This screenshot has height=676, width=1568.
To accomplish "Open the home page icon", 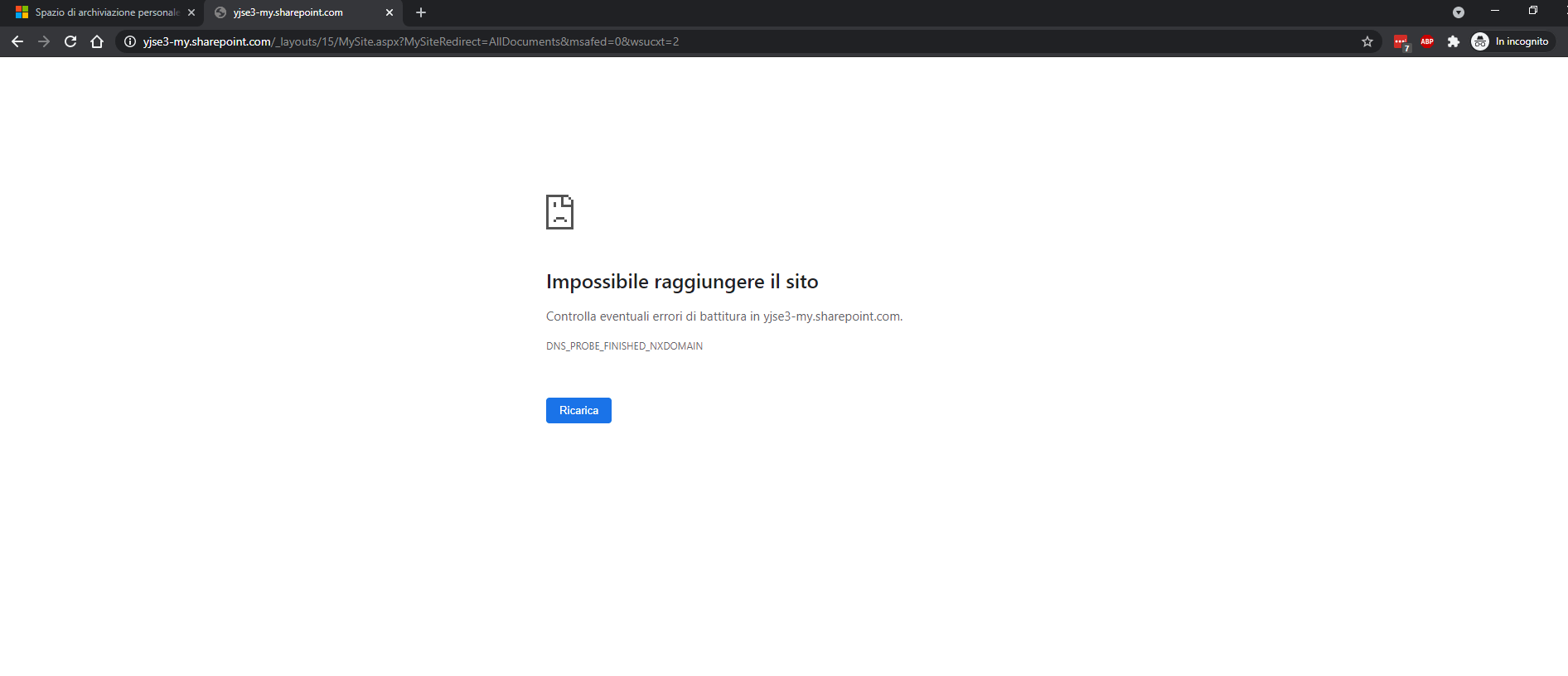I will [x=97, y=41].
